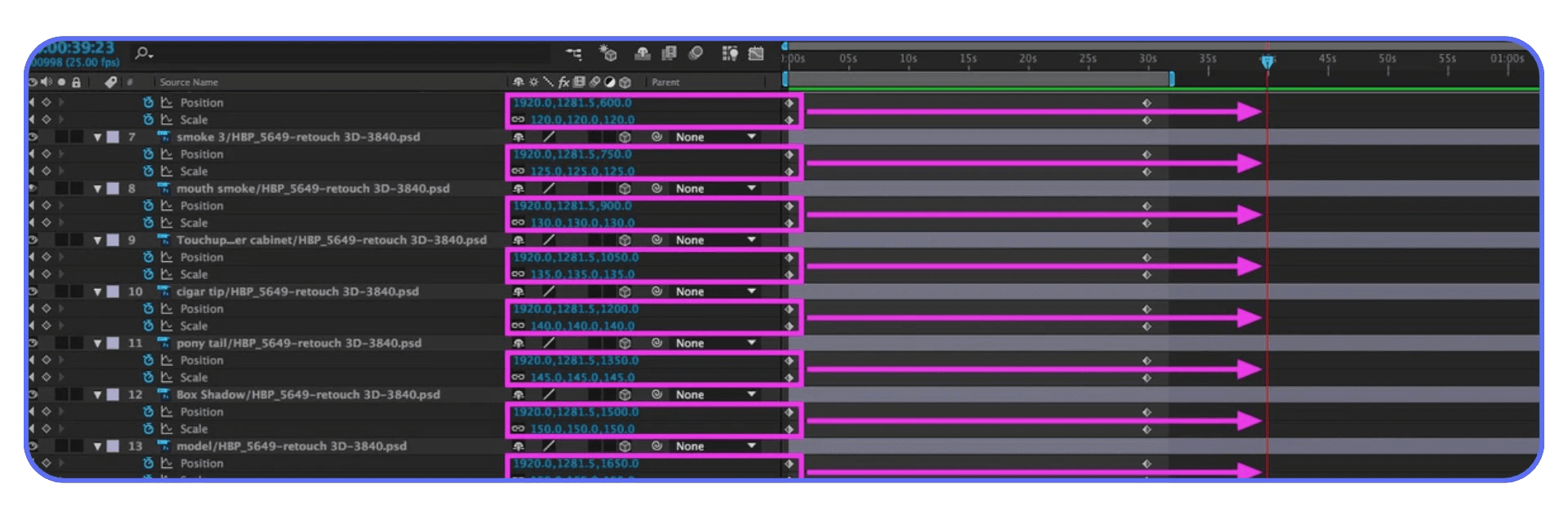Click the Position graph icon under smoke 3
This screenshot has height=524, width=1568.
(167, 154)
